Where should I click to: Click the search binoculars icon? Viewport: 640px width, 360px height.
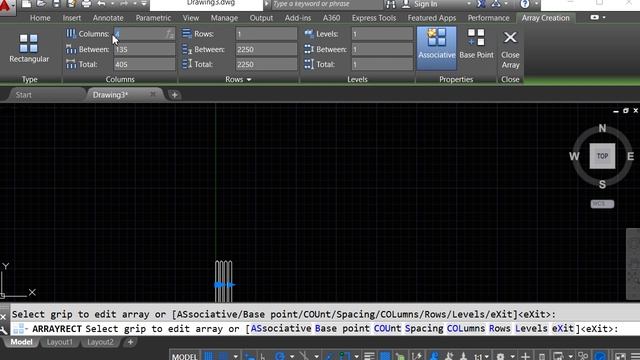[391, 4]
